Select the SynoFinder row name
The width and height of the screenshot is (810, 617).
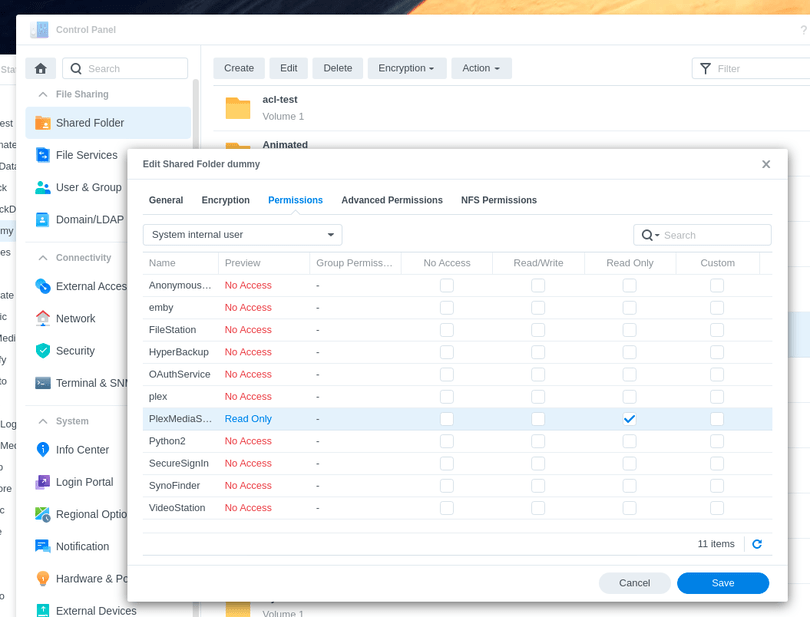point(174,486)
